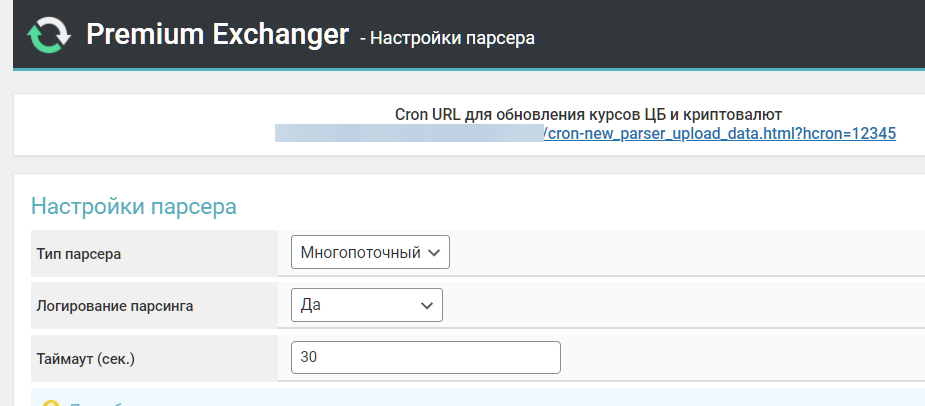Screen dimensions: 925x406
Task: Click the chevron arrow in the Многопоточный dropdown
Action: coord(434,253)
